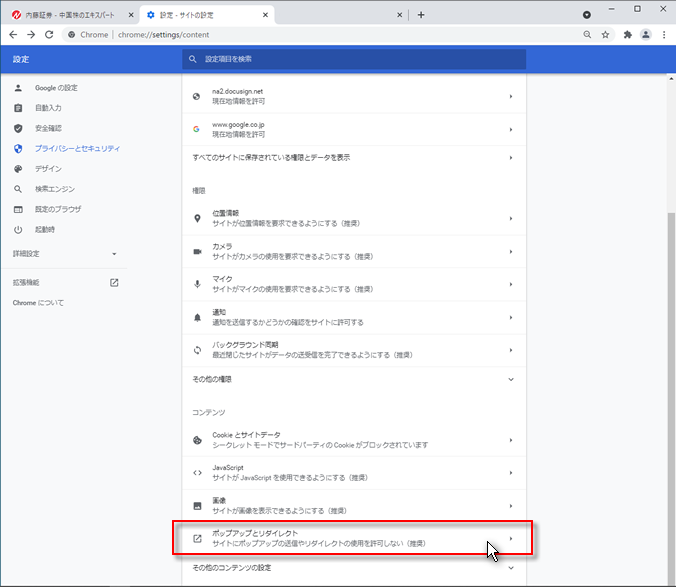The image size is (676, 587).
Task: Open ポップアップとリダイレクト settings
Action: (x=350, y=539)
